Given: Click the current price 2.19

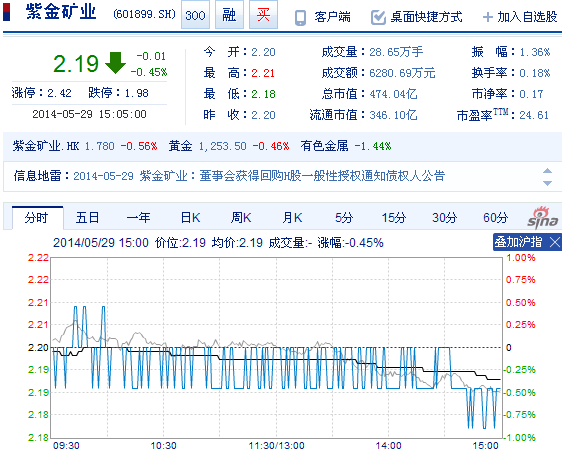Looking at the screenshot, I should [x=76, y=63].
